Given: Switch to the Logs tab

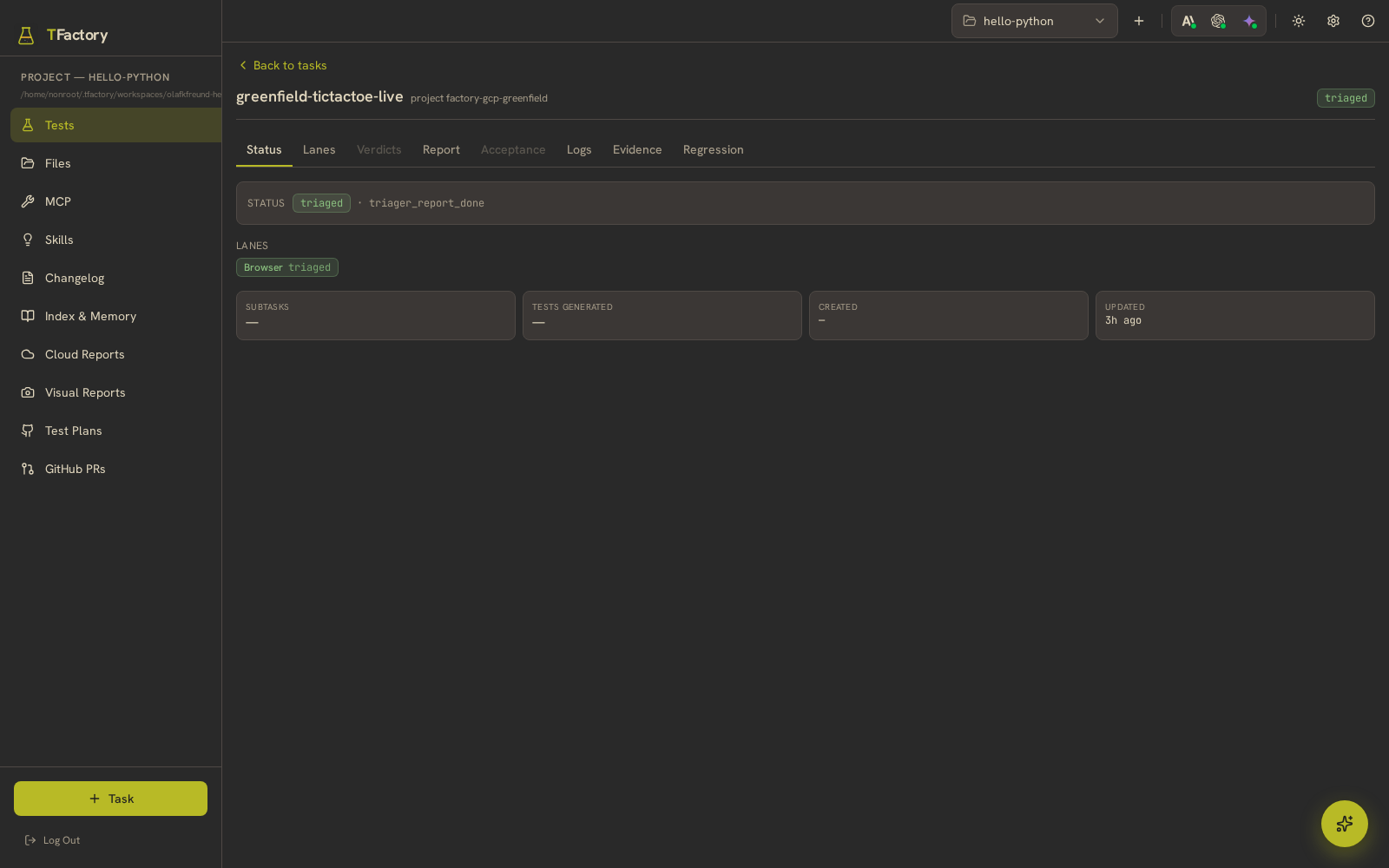Looking at the screenshot, I should 579,149.
